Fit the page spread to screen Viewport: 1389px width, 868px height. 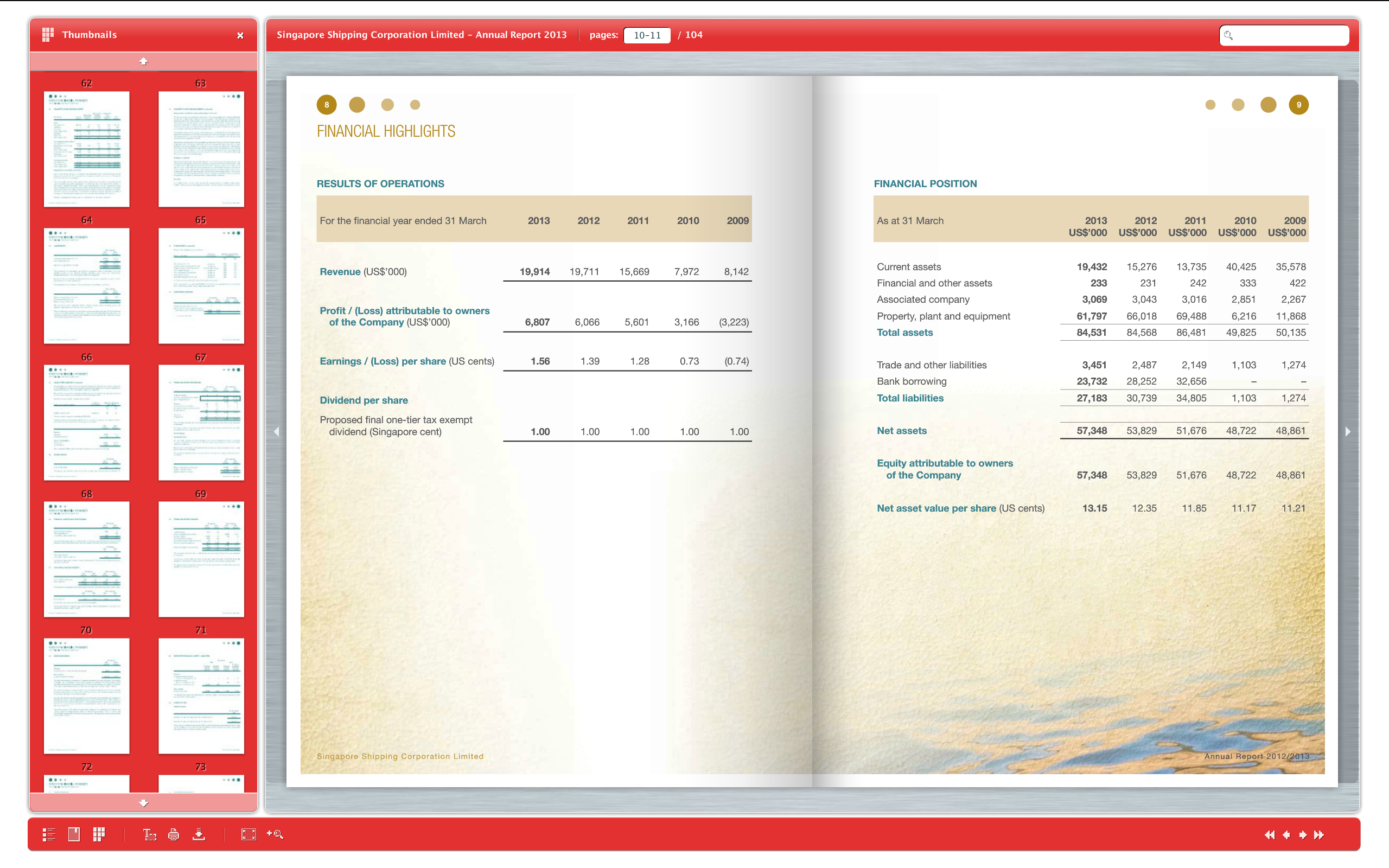[x=248, y=835]
